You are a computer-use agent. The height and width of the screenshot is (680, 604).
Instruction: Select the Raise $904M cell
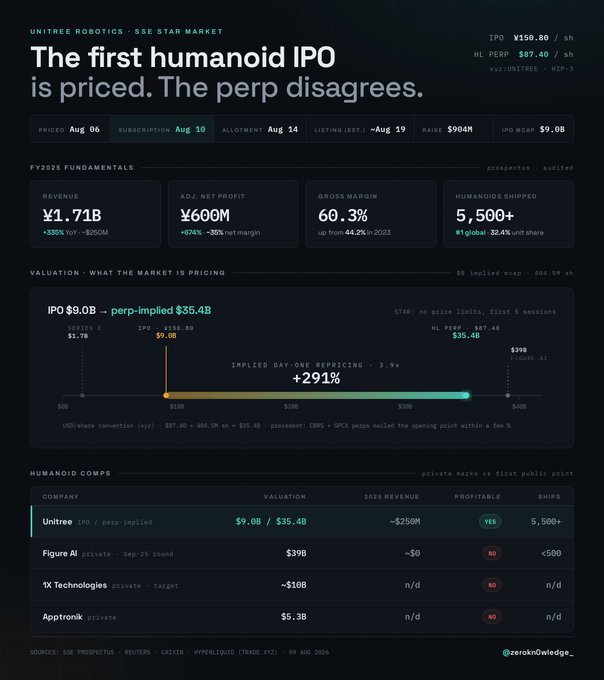click(454, 129)
